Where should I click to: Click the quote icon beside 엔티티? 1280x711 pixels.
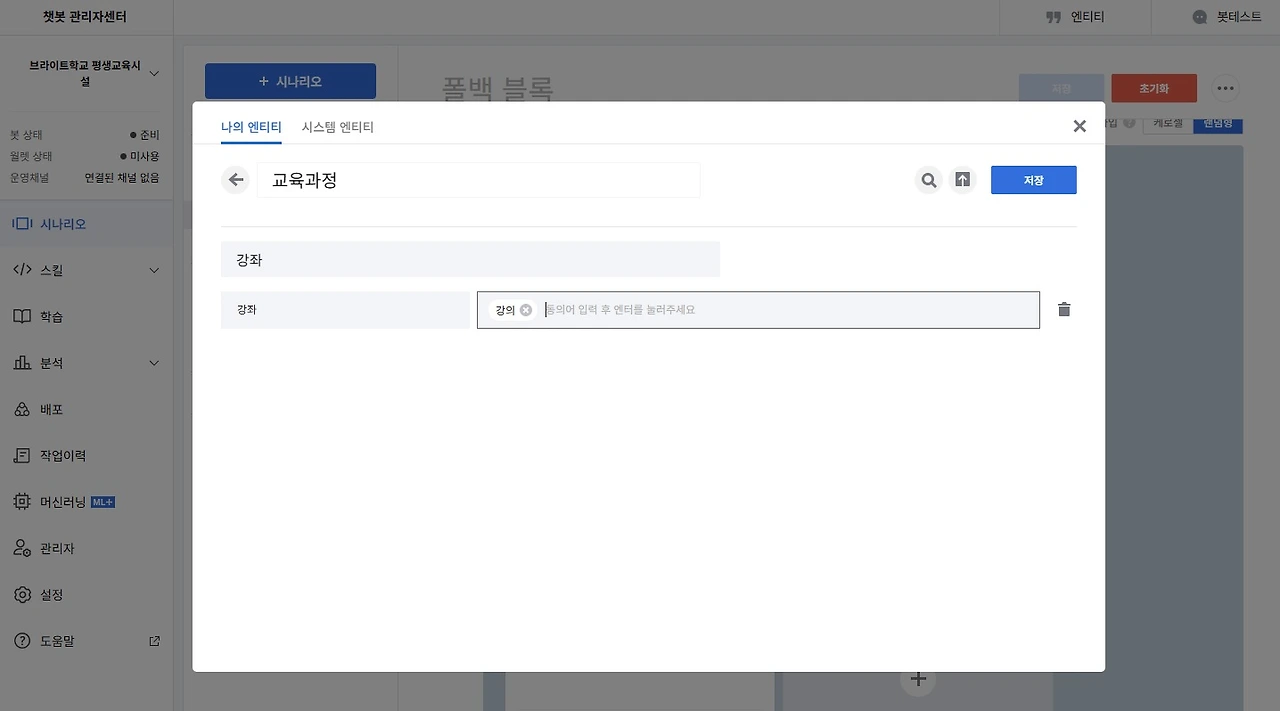pyautogui.click(x=1052, y=17)
